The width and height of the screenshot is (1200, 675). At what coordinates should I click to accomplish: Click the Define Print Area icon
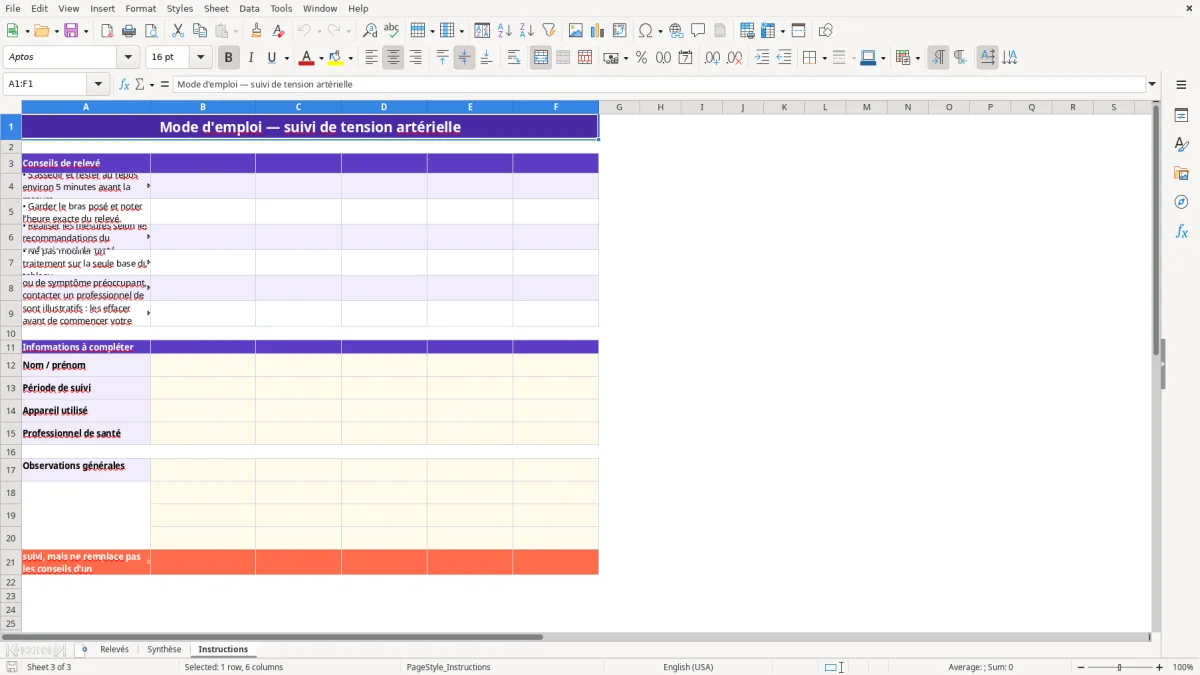[x=746, y=31]
